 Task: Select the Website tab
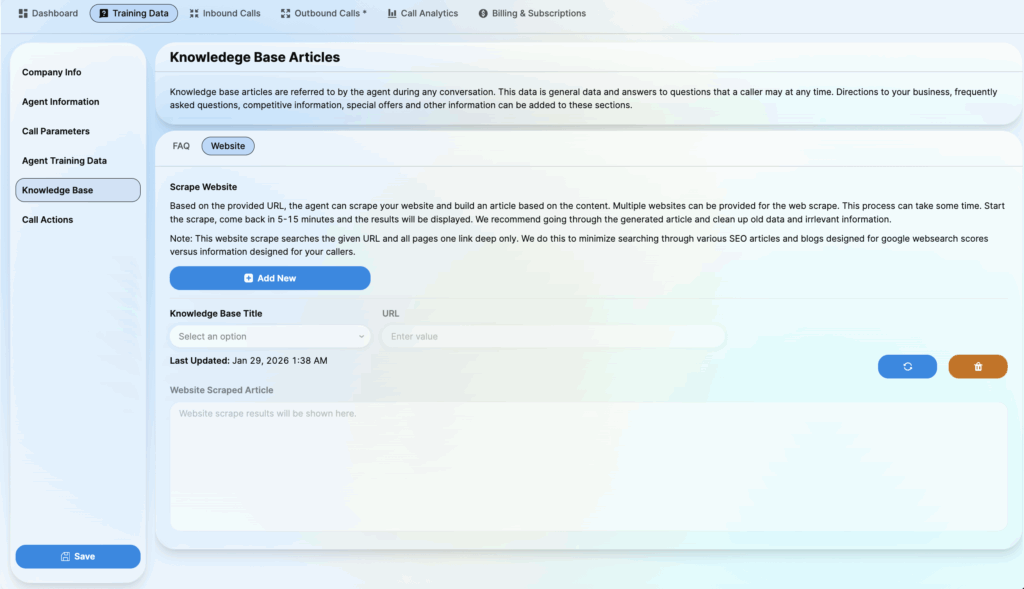point(228,146)
